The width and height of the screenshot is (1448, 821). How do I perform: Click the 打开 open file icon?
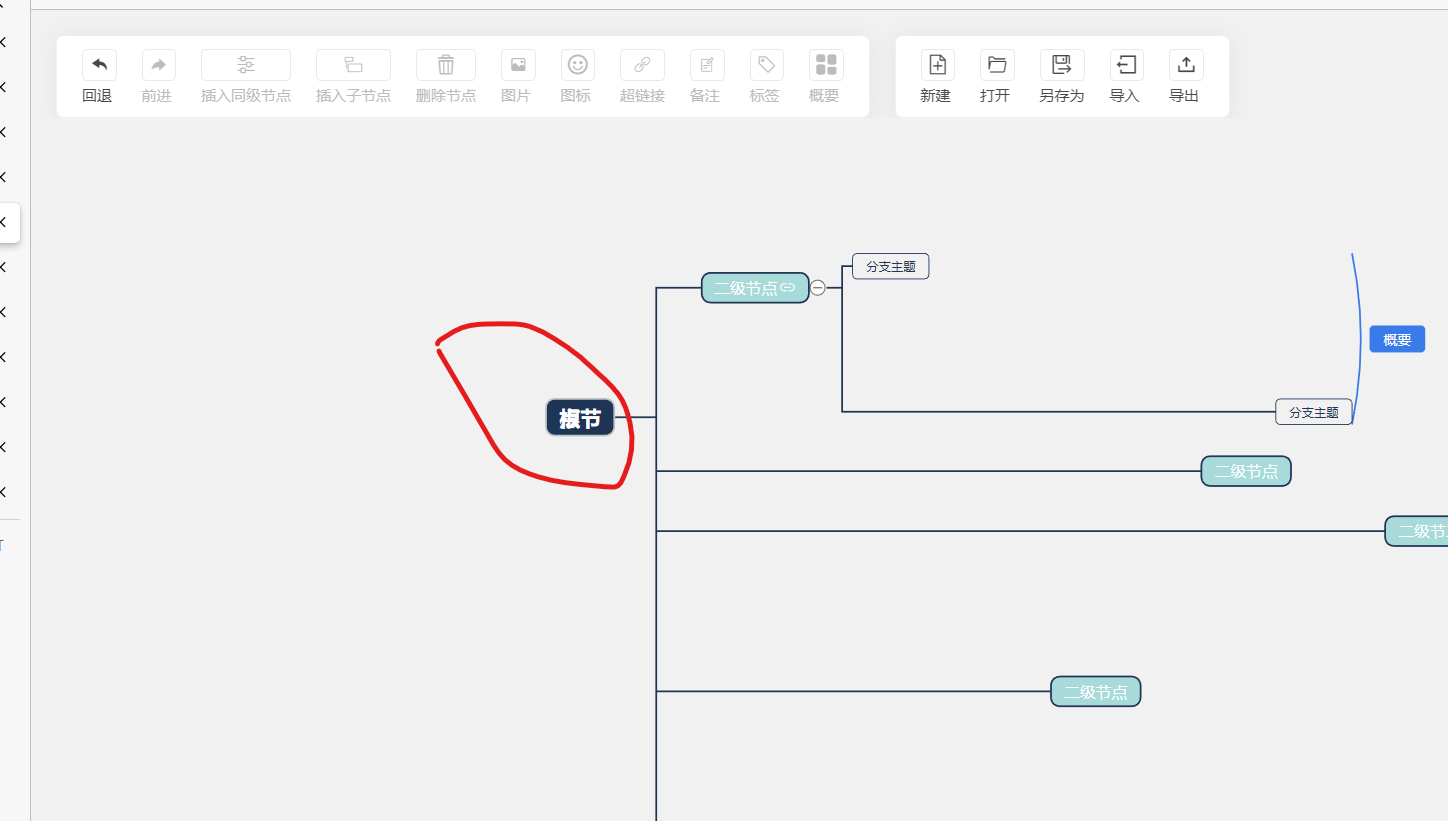(996, 64)
